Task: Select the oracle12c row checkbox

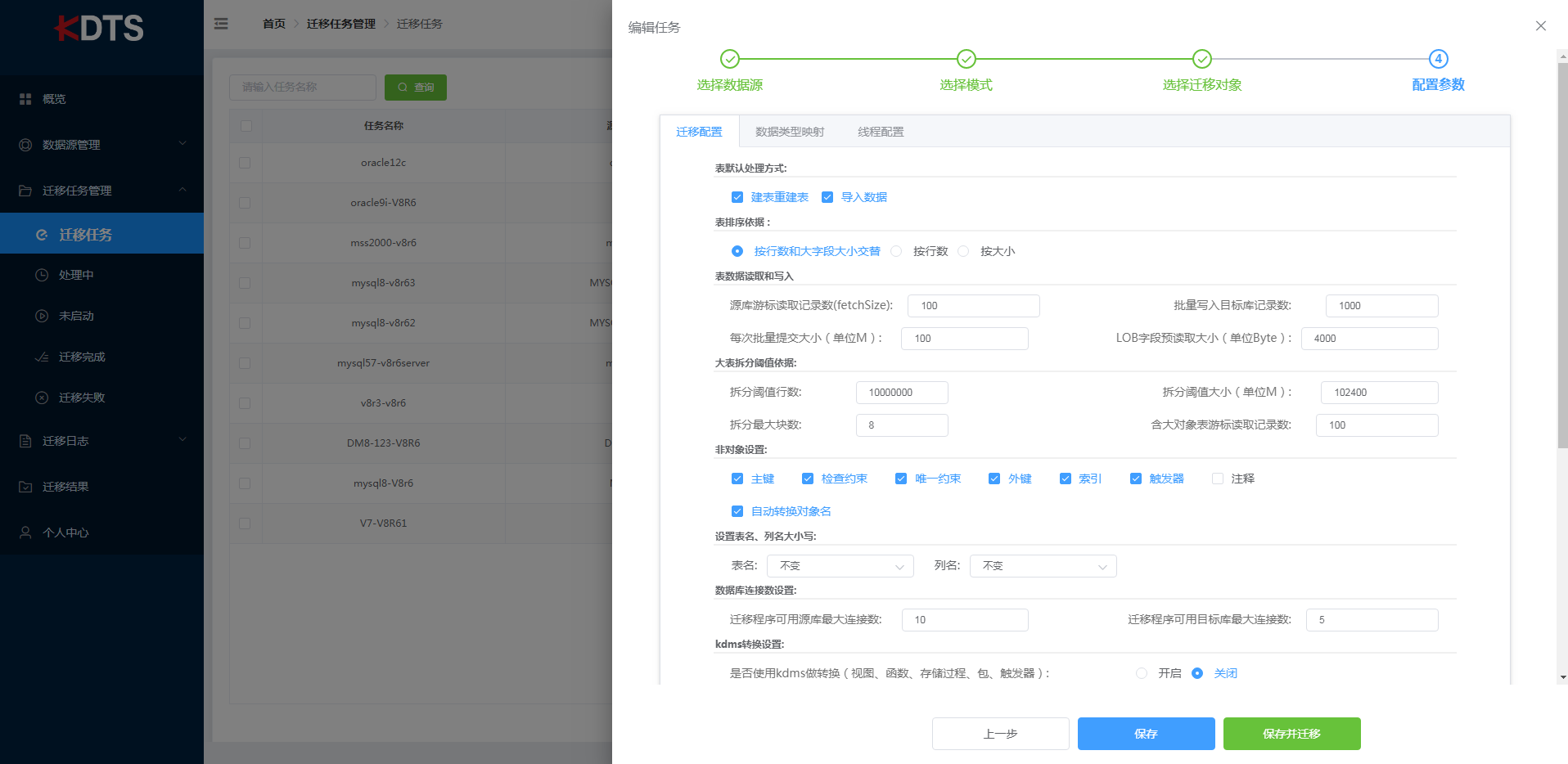Action: point(245,163)
